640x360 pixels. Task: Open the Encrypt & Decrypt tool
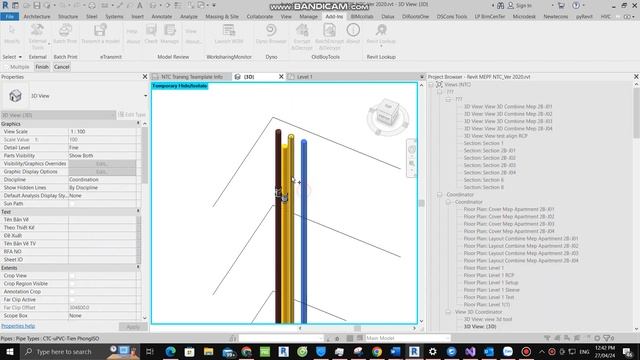click(x=302, y=36)
